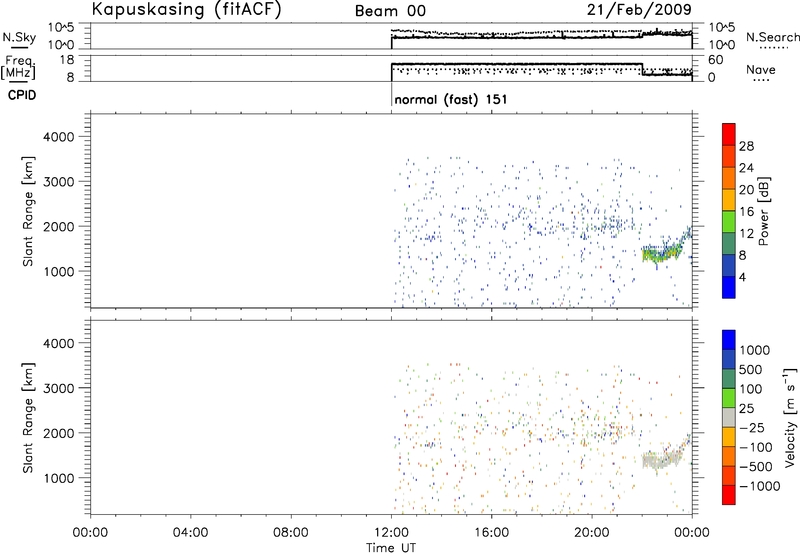Click the '4000' tick on the power panel axis
This screenshot has width=800, height=554.
[x=59, y=137]
